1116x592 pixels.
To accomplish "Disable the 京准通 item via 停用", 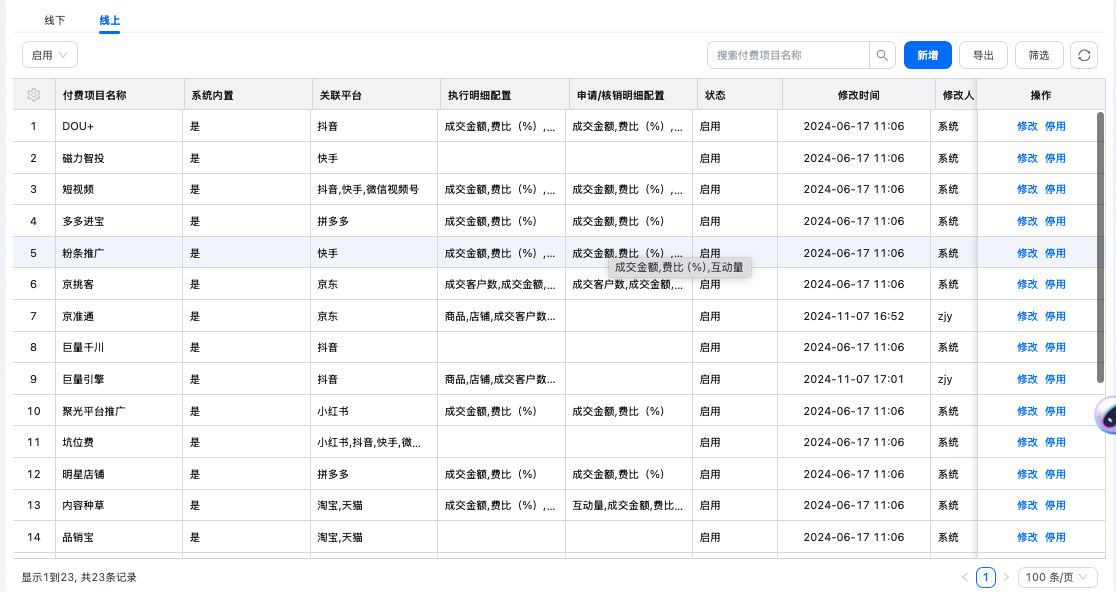I will (x=1055, y=316).
